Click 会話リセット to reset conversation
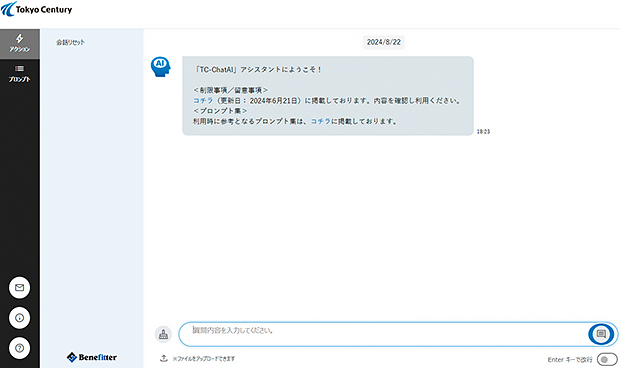The image size is (620, 368). tap(70, 42)
